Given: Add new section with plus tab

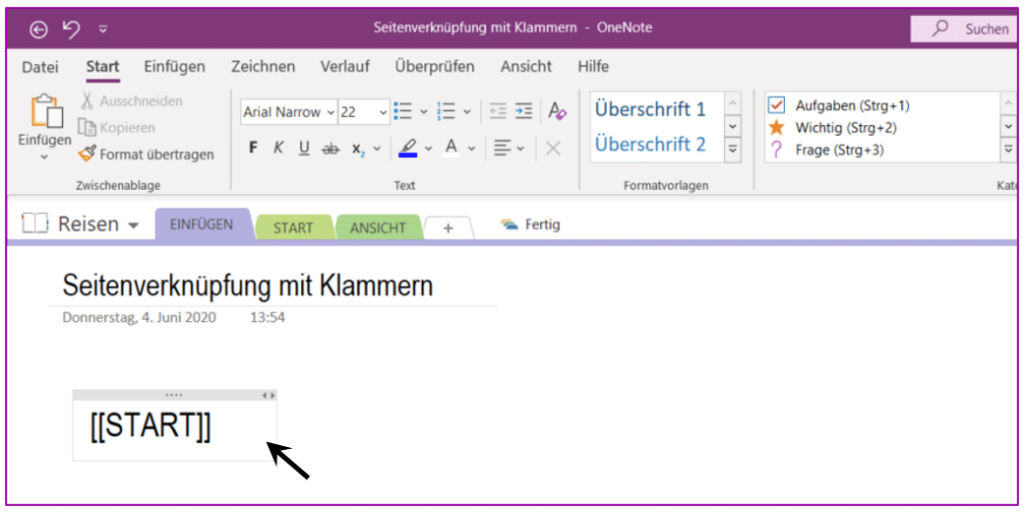Looking at the screenshot, I should [x=448, y=229].
